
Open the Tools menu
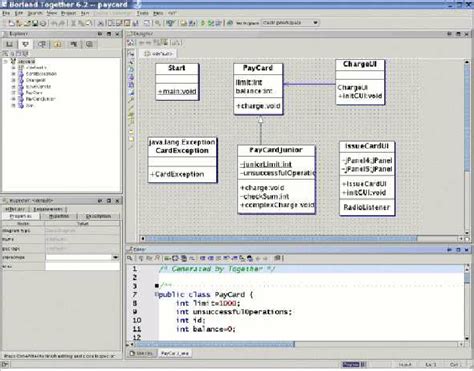[x=143, y=13]
